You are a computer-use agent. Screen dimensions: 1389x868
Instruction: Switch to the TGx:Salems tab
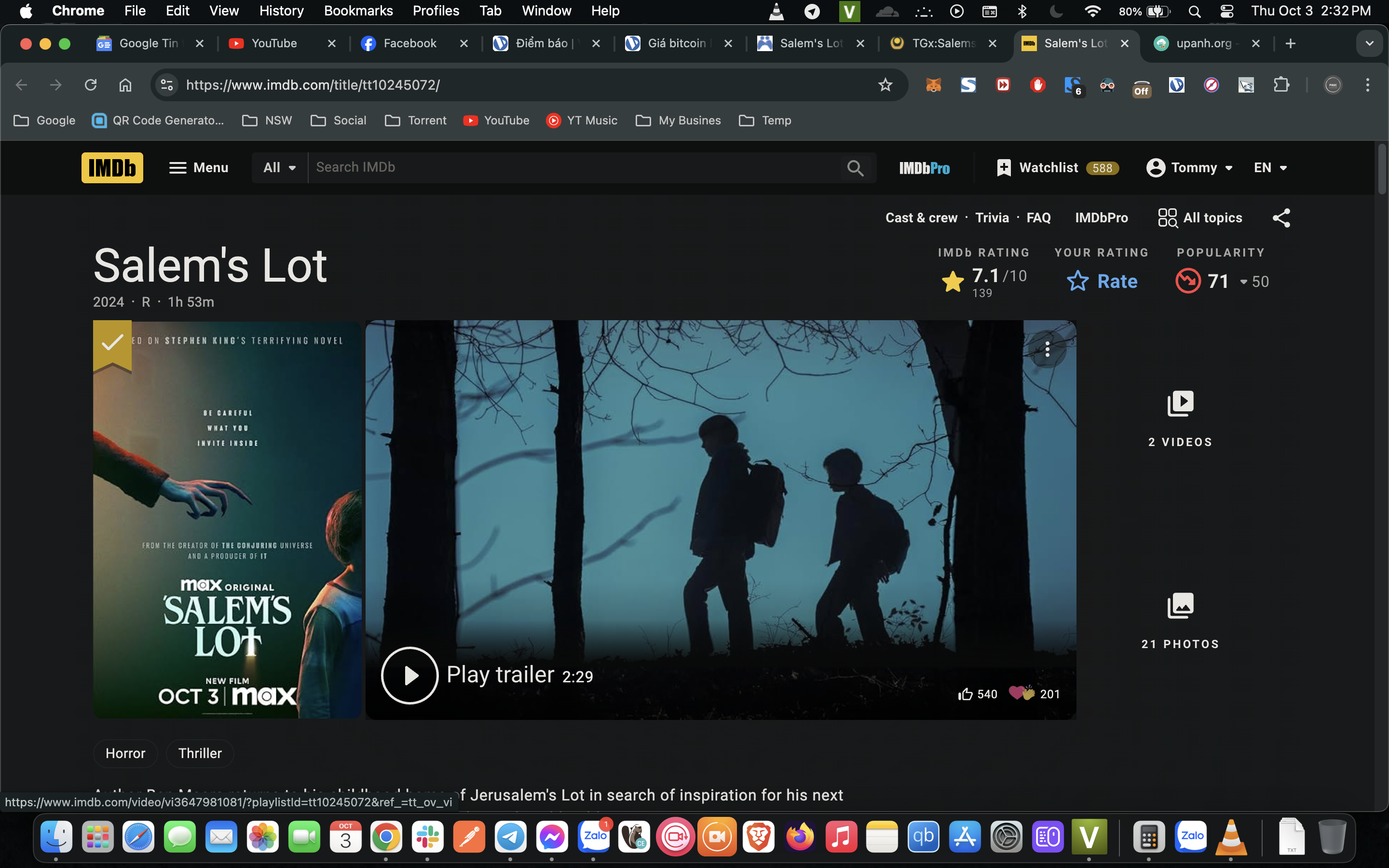(943, 43)
